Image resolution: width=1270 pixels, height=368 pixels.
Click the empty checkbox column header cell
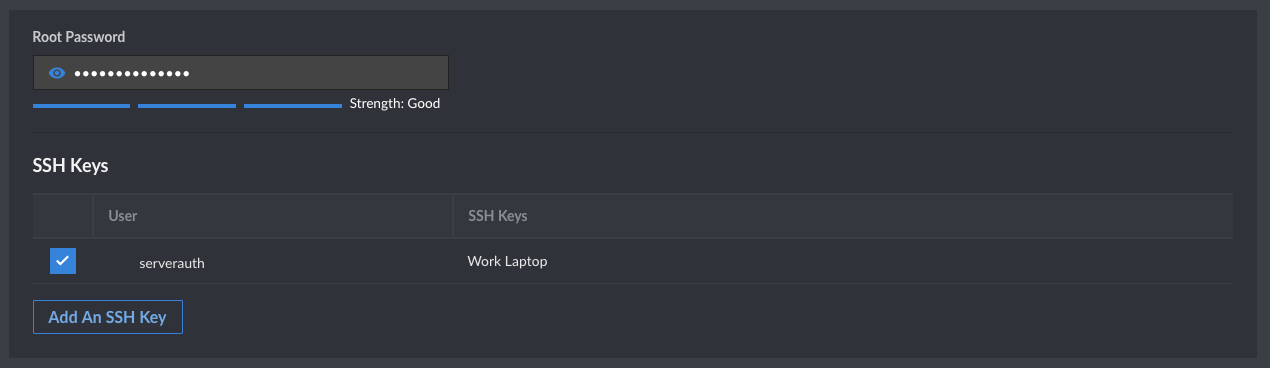pyautogui.click(x=63, y=216)
